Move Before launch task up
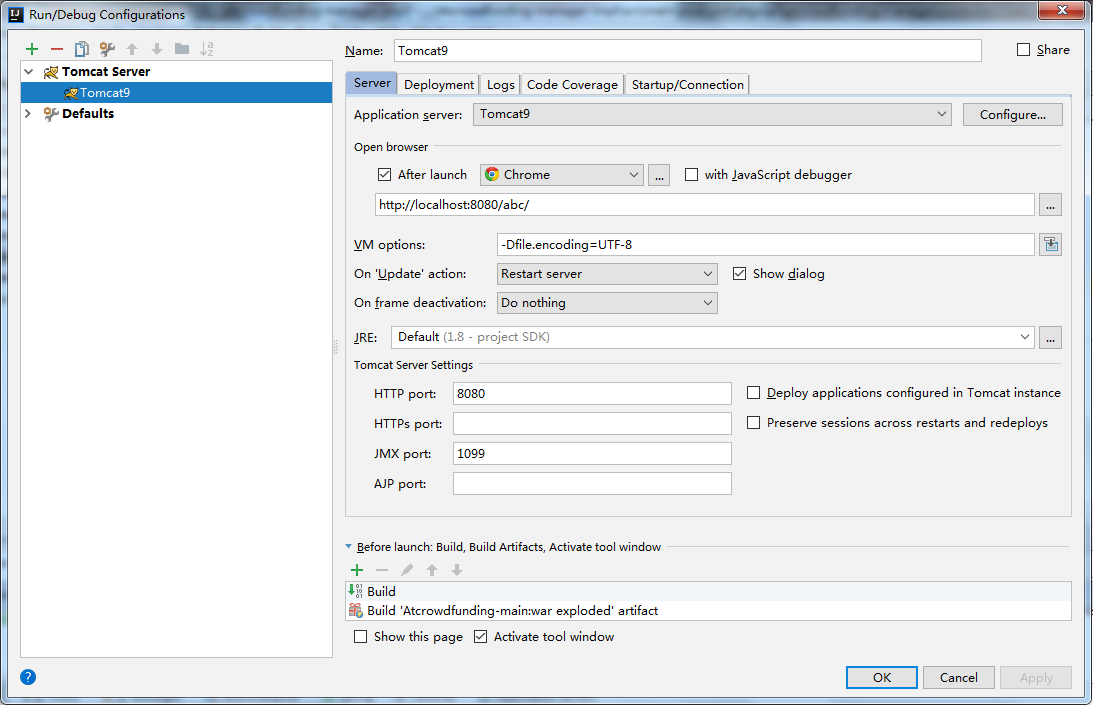The height and width of the screenshot is (705, 1093). [x=432, y=570]
